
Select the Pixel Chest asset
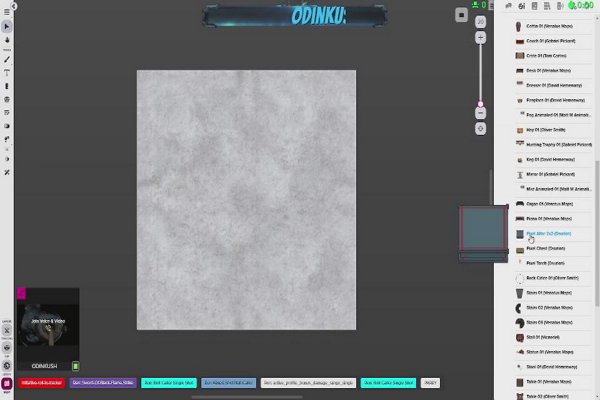pyautogui.click(x=553, y=248)
